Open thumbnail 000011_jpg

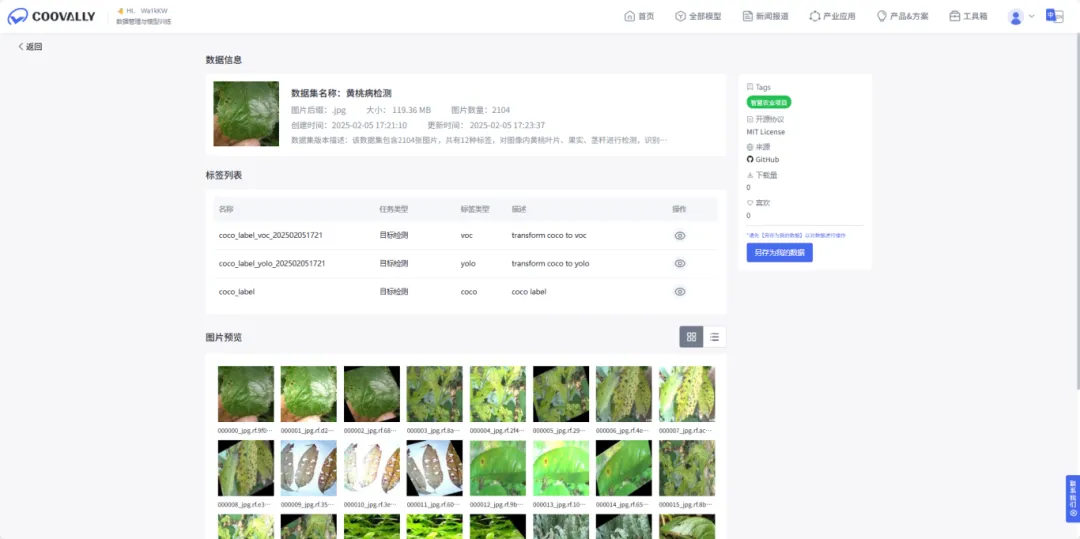(435, 468)
